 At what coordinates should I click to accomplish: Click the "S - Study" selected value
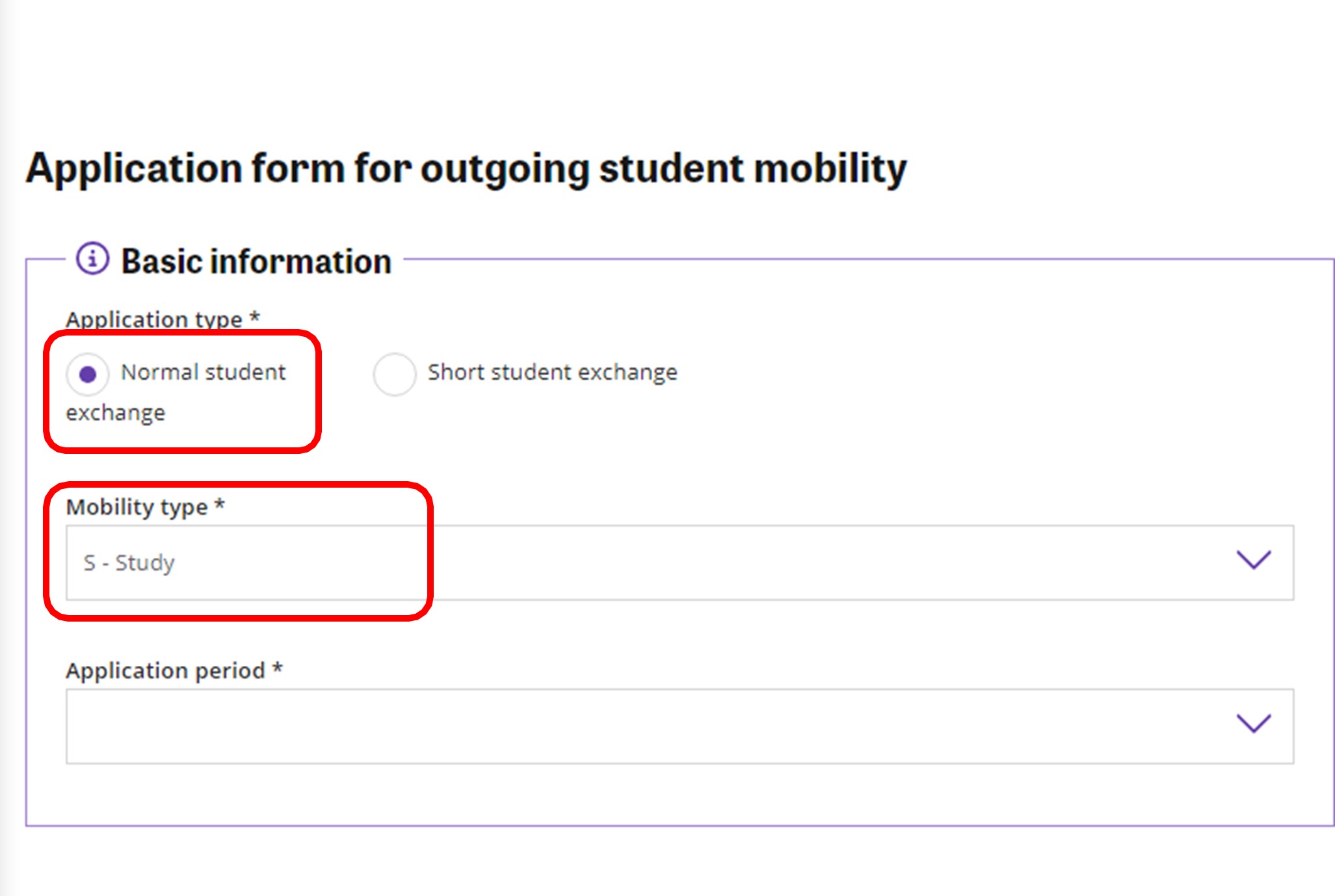pyautogui.click(x=129, y=562)
